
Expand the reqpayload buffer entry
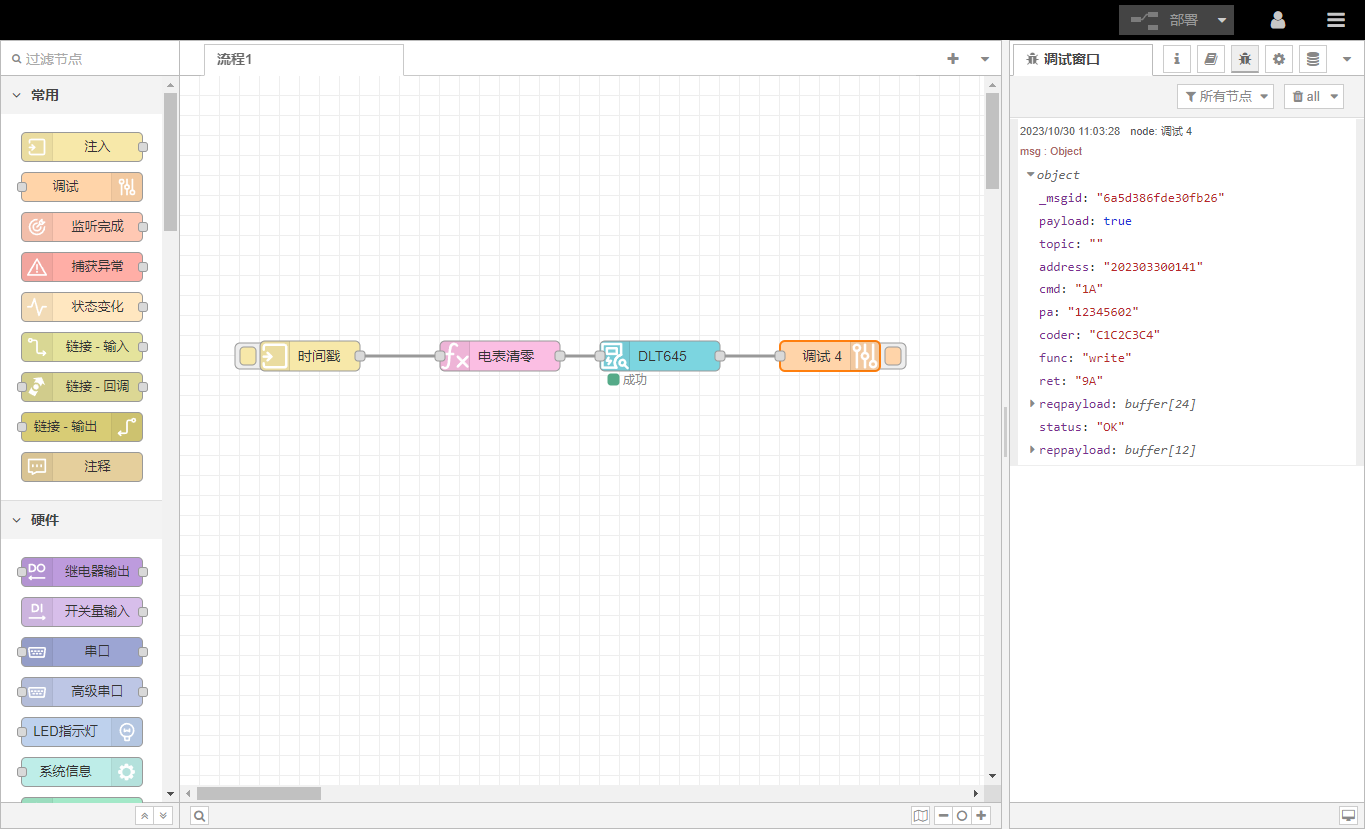pos(1032,404)
